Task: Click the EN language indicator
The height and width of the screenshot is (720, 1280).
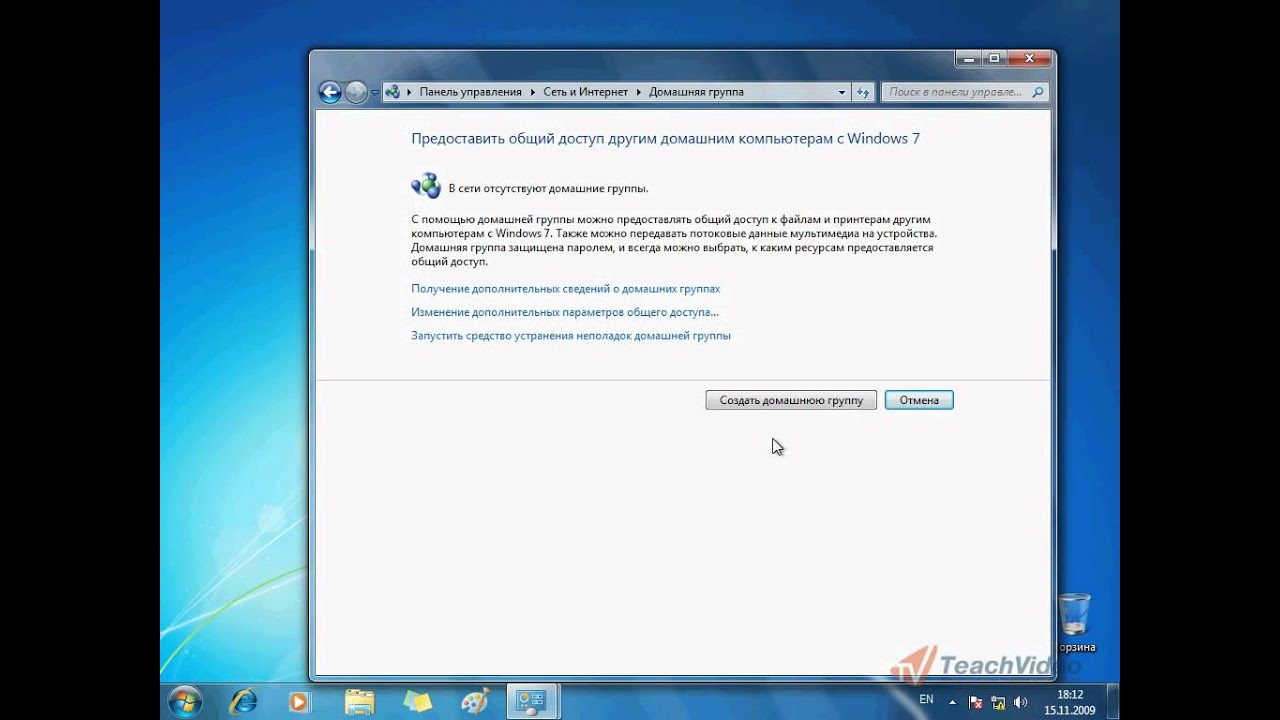Action: point(926,699)
